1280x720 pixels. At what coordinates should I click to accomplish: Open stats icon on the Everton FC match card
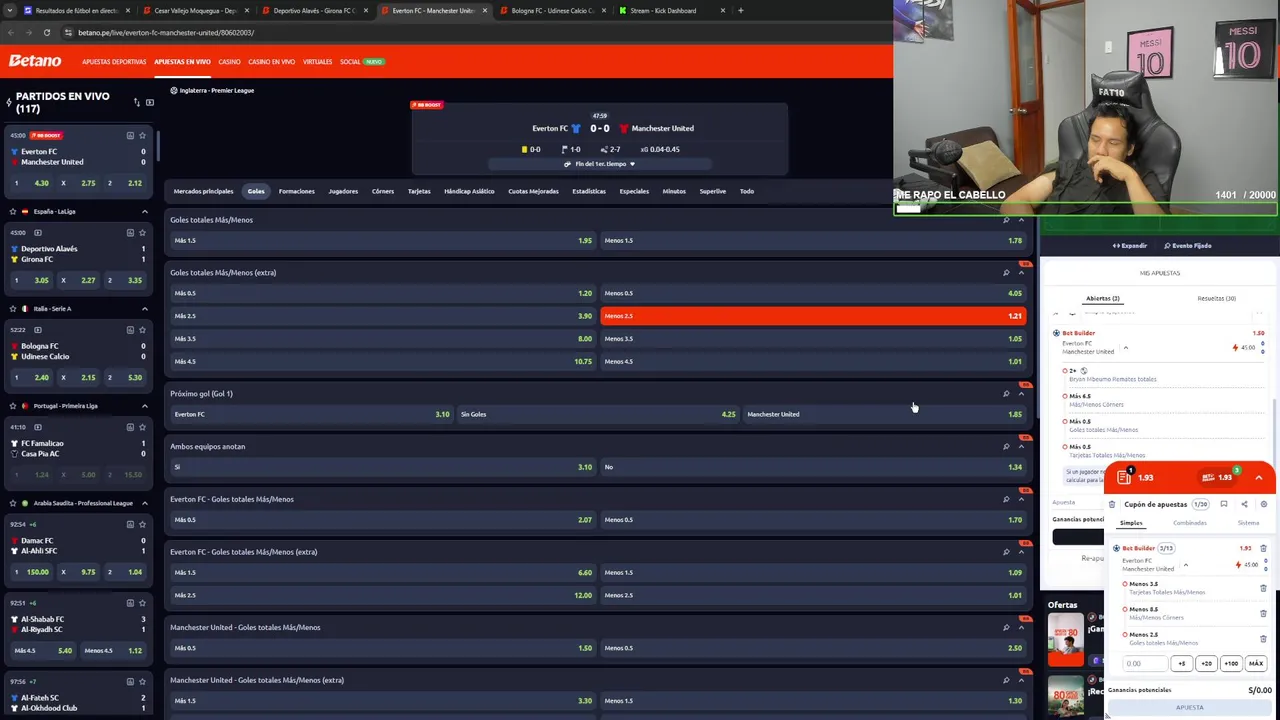[130, 135]
